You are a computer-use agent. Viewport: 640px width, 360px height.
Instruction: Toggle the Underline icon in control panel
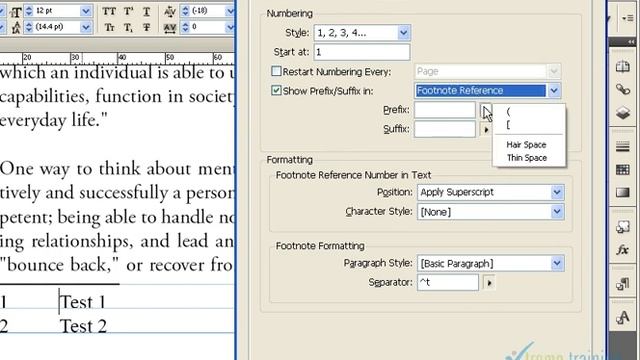[x=147, y=11]
